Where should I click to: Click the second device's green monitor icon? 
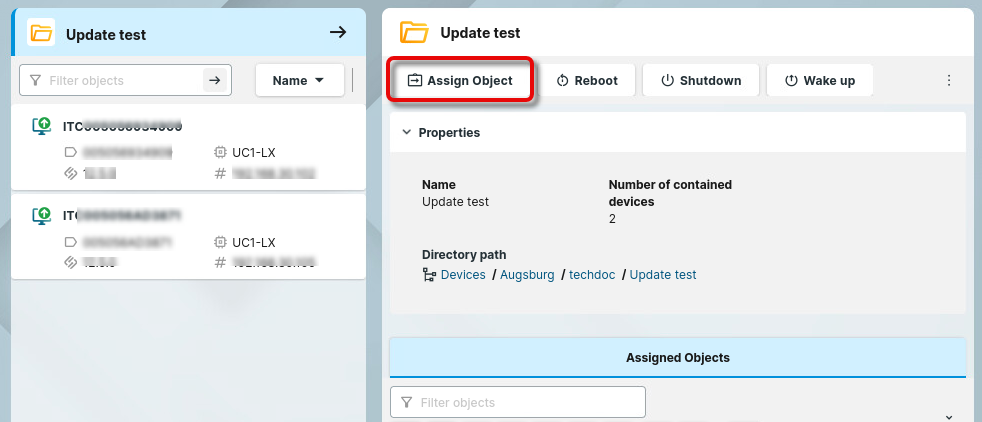(x=42, y=215)
